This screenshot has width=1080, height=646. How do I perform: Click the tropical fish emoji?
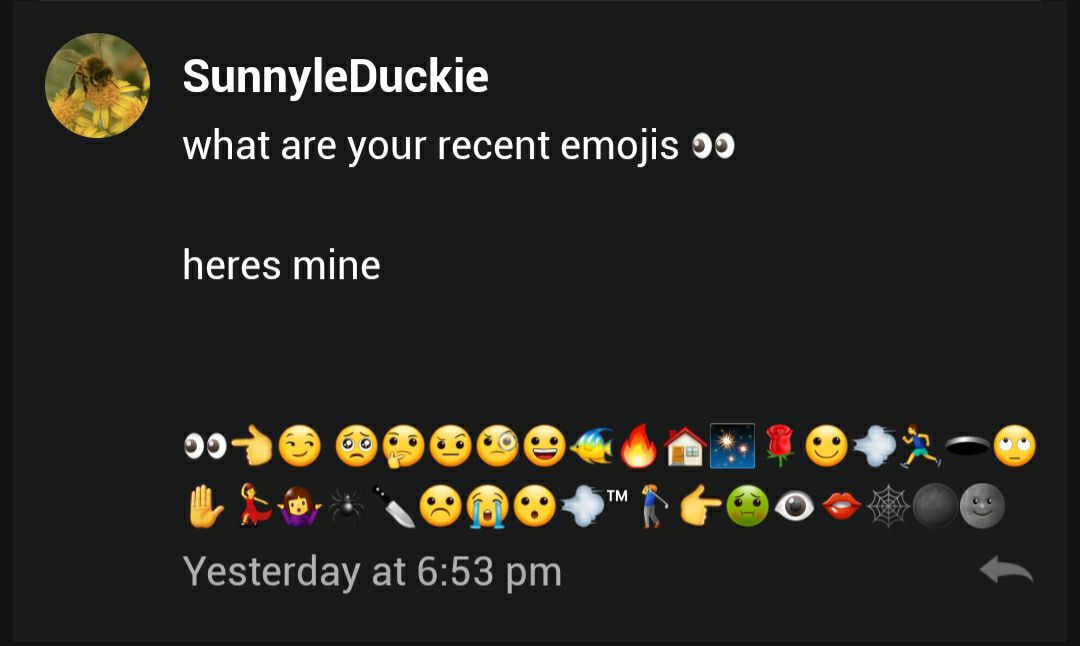click(x=592, y=446)
